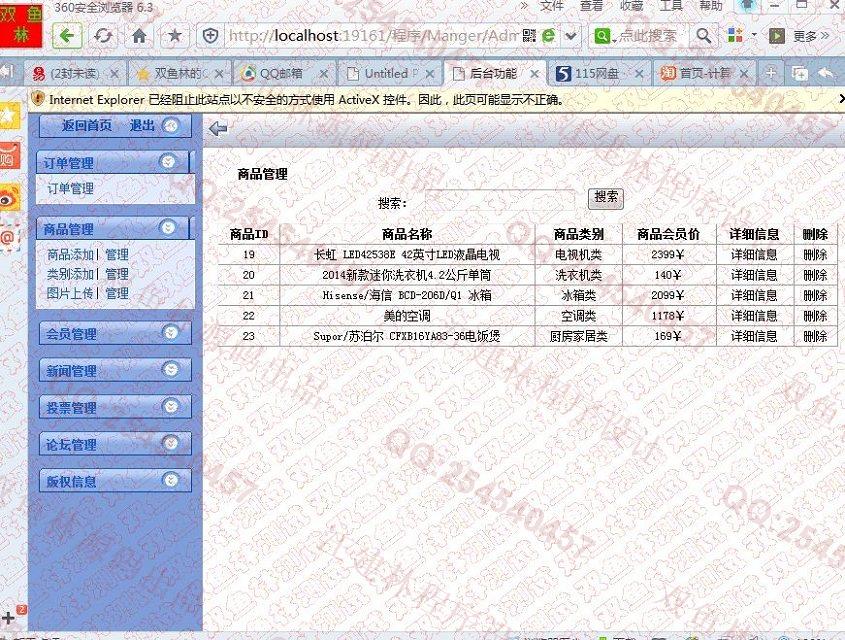Viewport: 845px width, 640px height.
Task: Click the product search input field
Action: (x=500, y=200)
